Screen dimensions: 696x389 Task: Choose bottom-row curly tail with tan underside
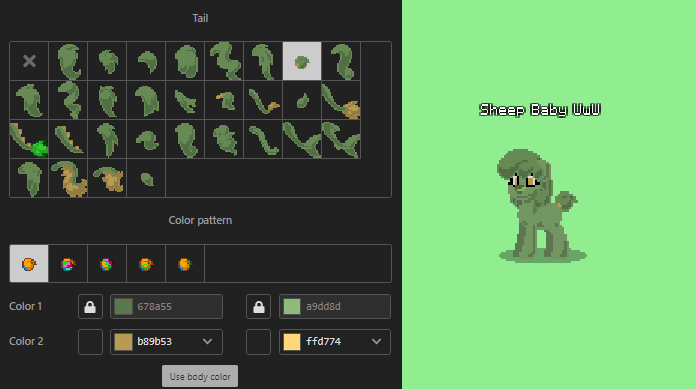(68, 178)
